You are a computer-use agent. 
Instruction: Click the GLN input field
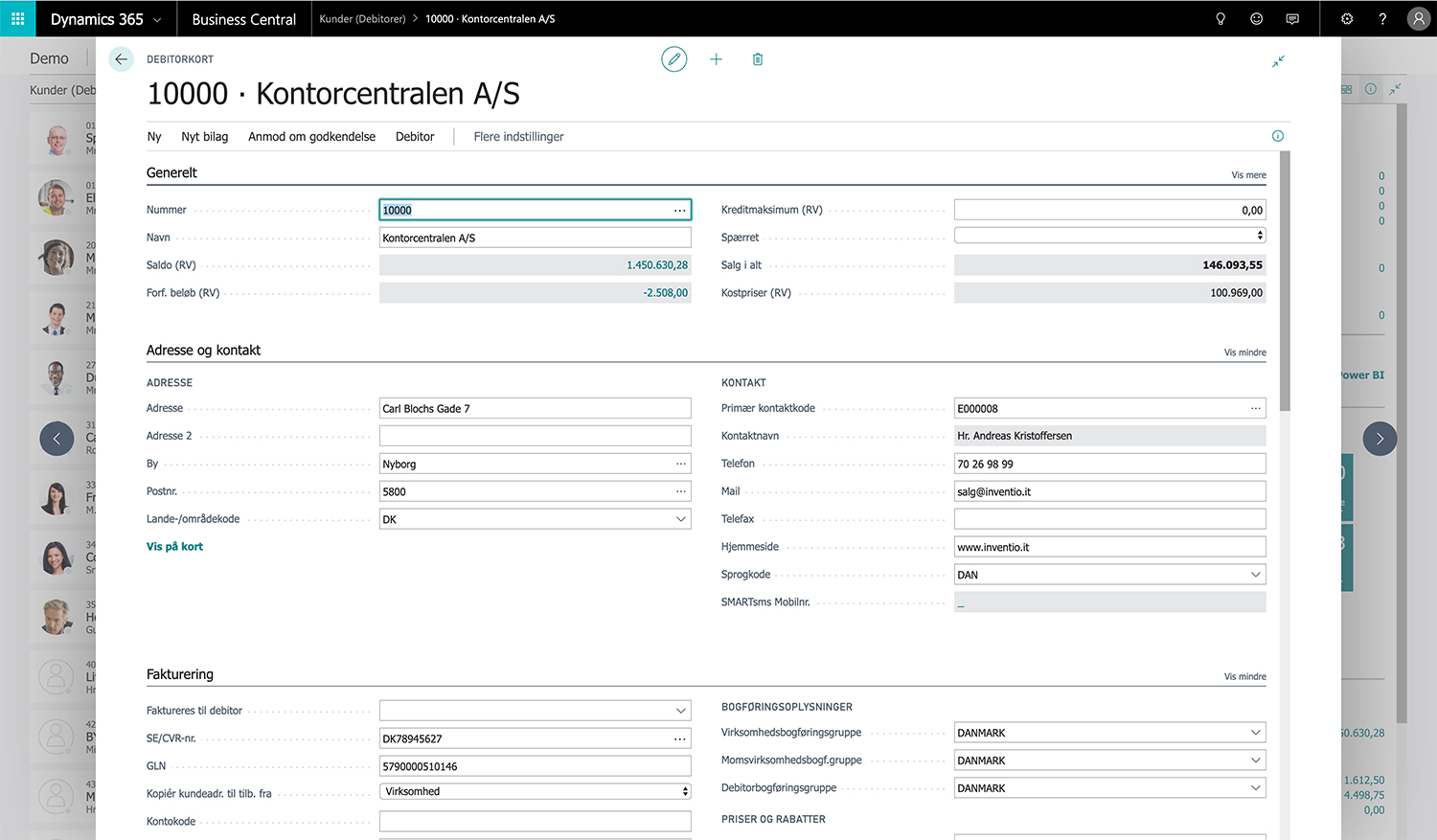click(x=536, y=766)
